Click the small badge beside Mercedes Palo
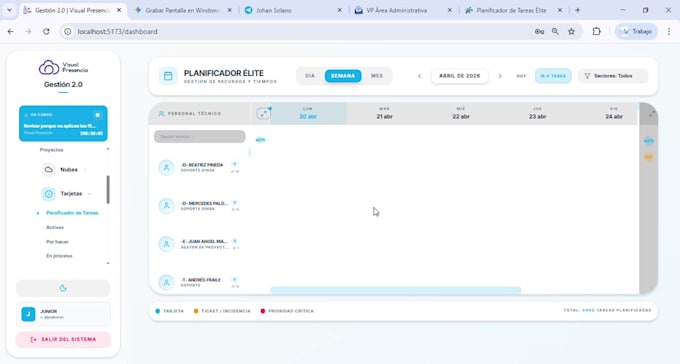Viewport: 680px width, 364px height. pyautogui.click(x=235, y=203)
